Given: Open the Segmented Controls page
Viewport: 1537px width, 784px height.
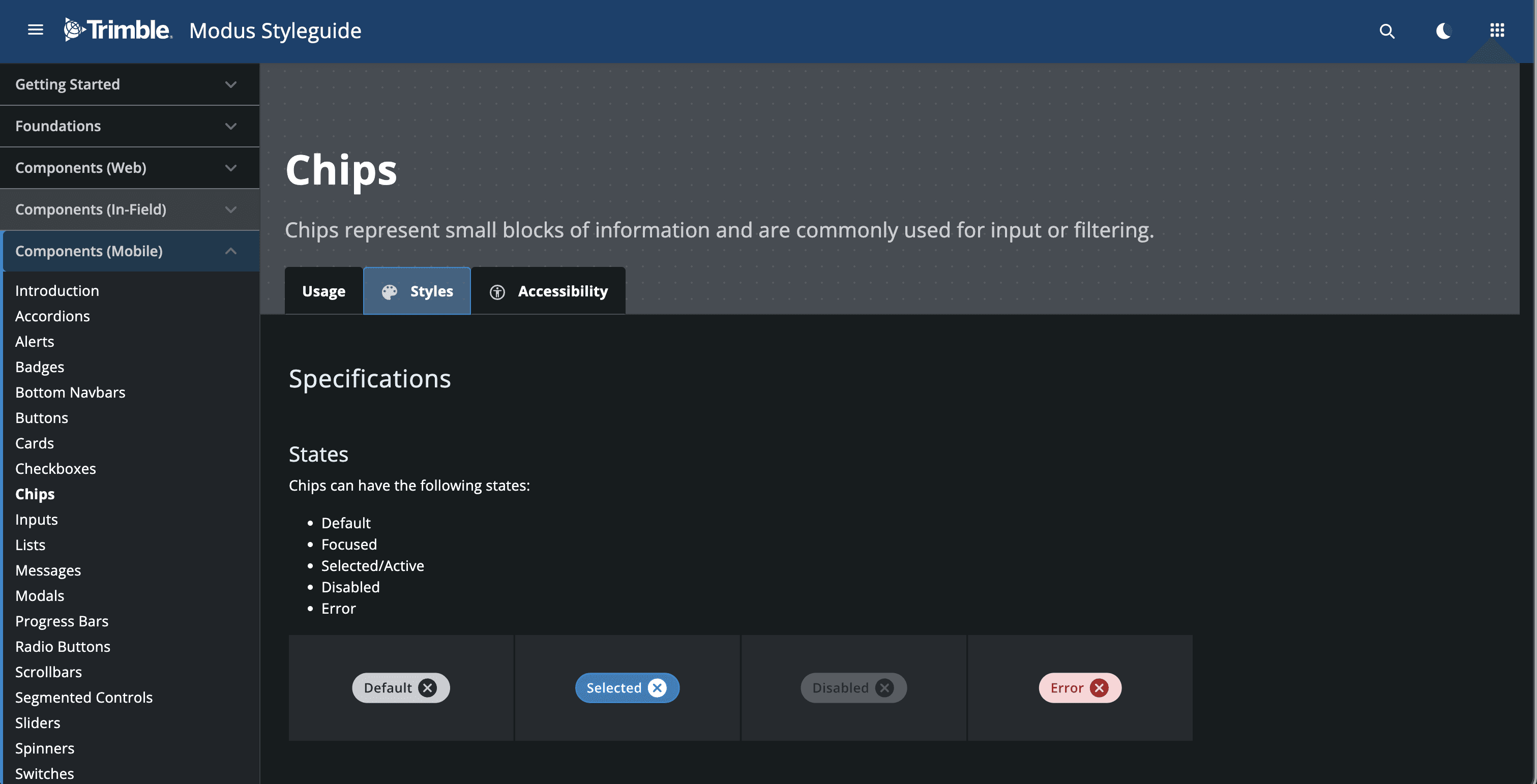Looking at the screenshot, I should click(x=83, y=698).
